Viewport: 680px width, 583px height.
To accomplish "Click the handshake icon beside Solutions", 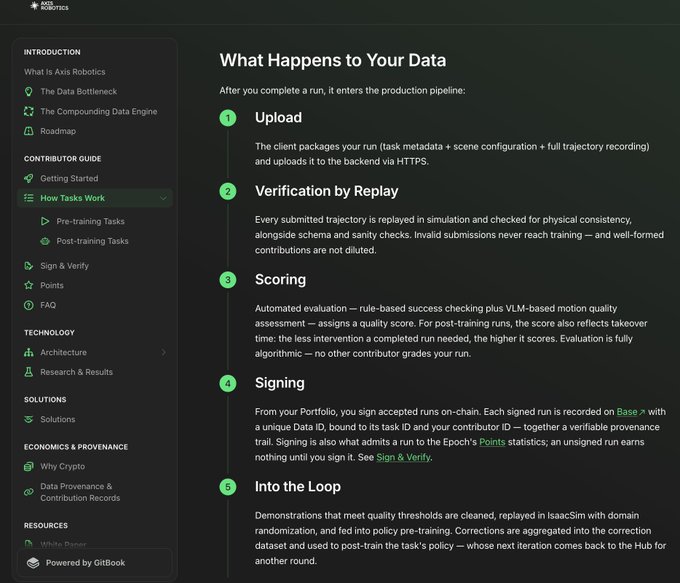I will pos(29,419).
